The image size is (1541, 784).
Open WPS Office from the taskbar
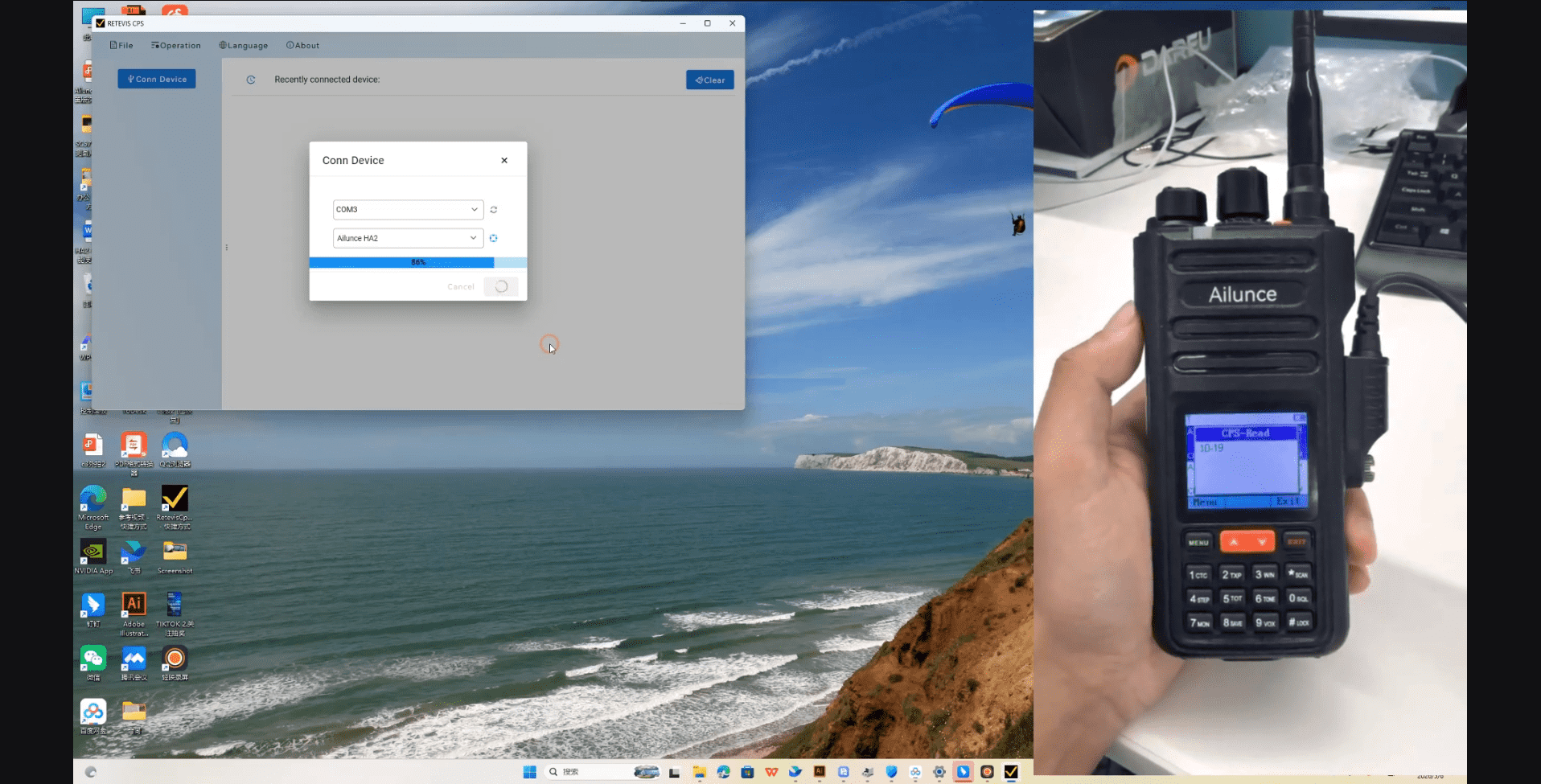tap(771, 772)
